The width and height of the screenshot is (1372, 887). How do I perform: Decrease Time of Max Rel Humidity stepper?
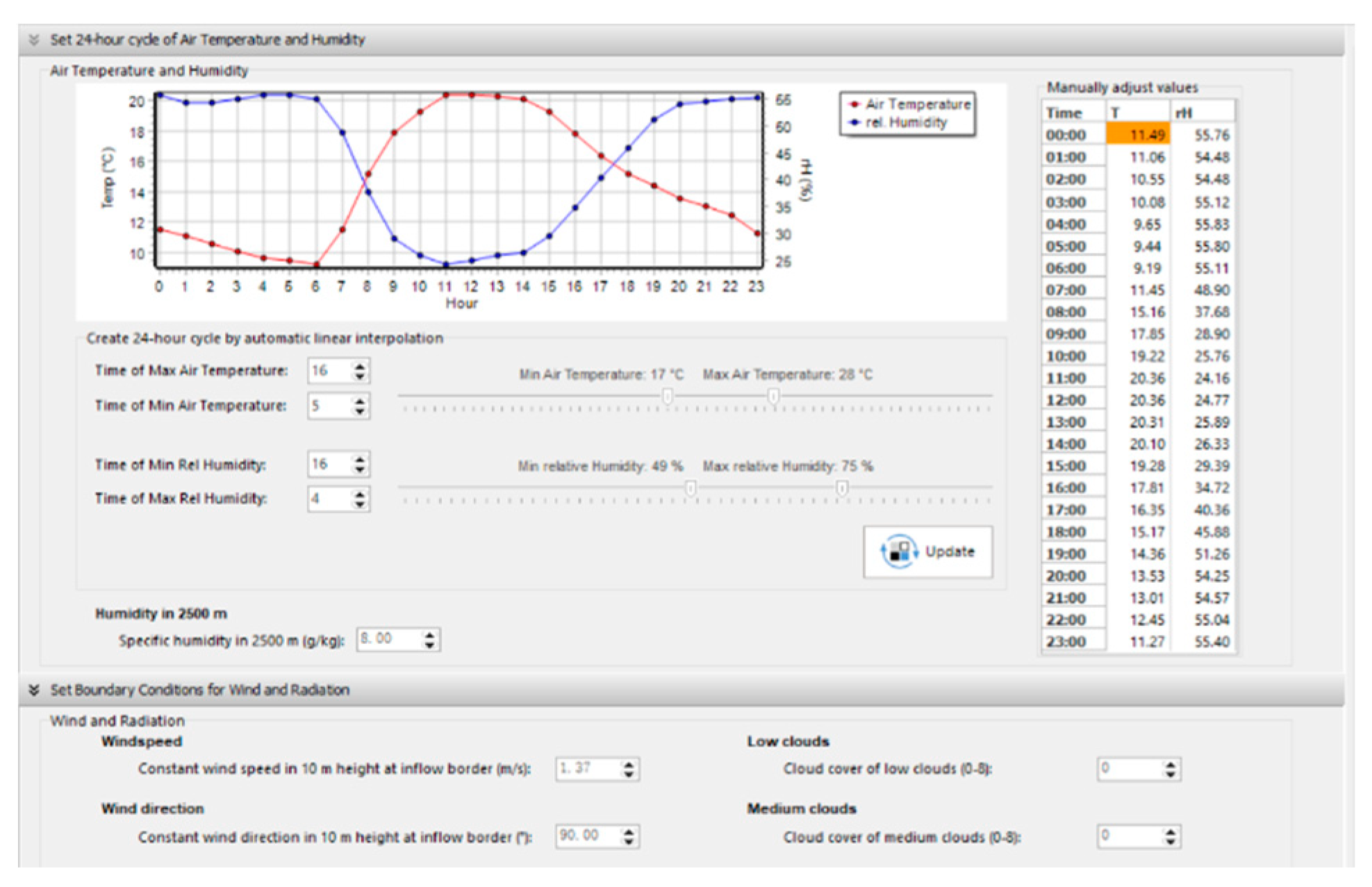pos(359,504)
